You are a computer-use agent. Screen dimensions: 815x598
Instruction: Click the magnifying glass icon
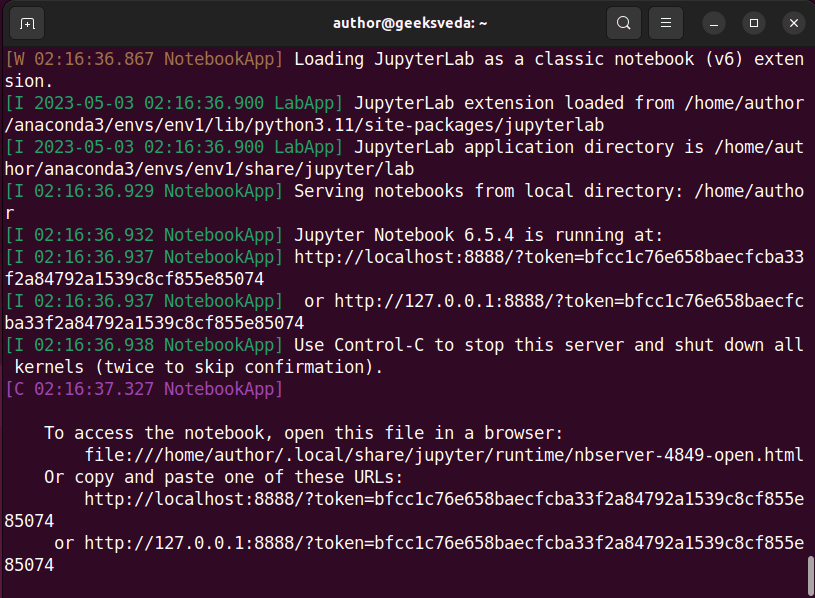(623, 22)
